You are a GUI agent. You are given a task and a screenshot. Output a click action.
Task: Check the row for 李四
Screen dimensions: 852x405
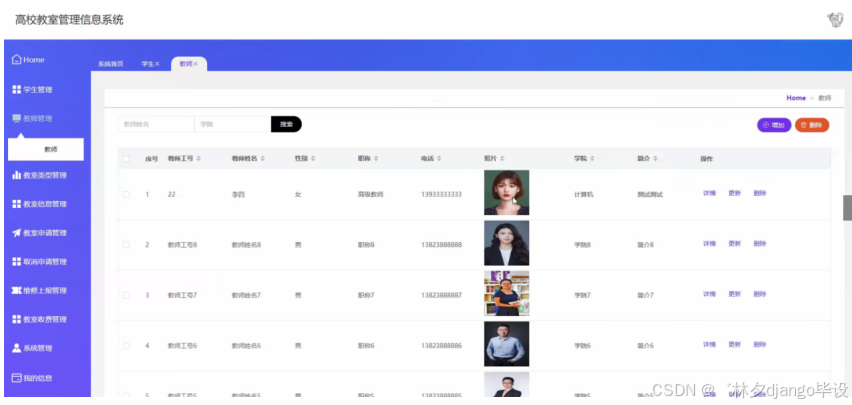tap(126, 194)
